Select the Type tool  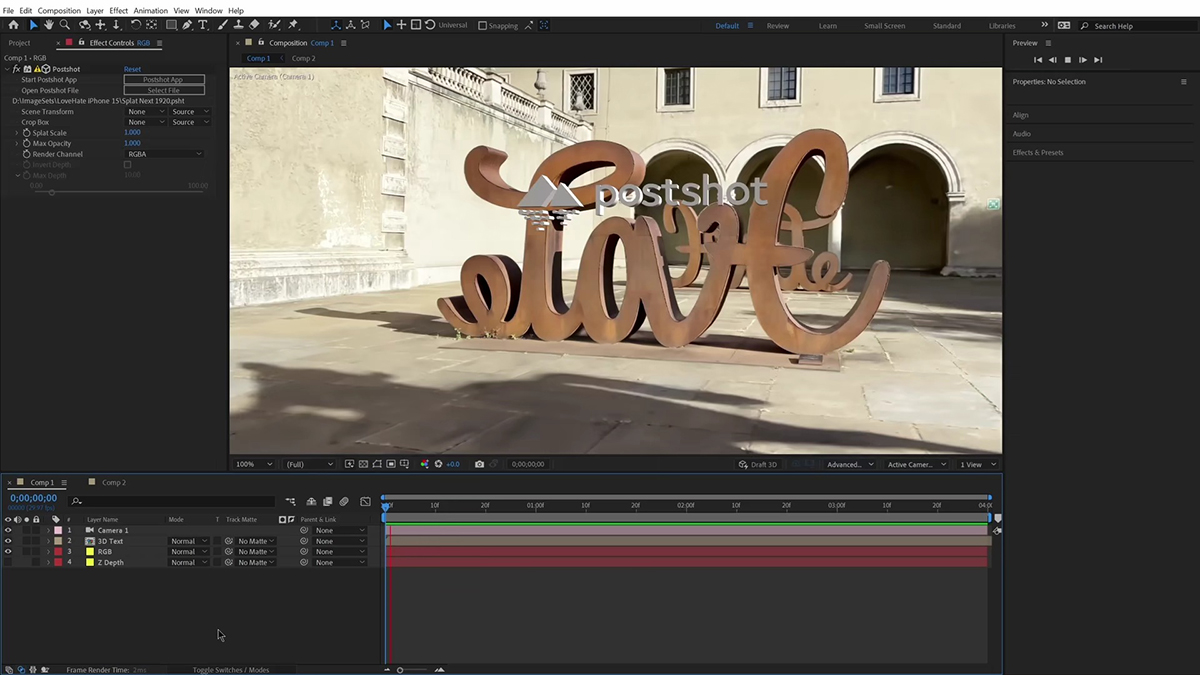click(203, 25)
